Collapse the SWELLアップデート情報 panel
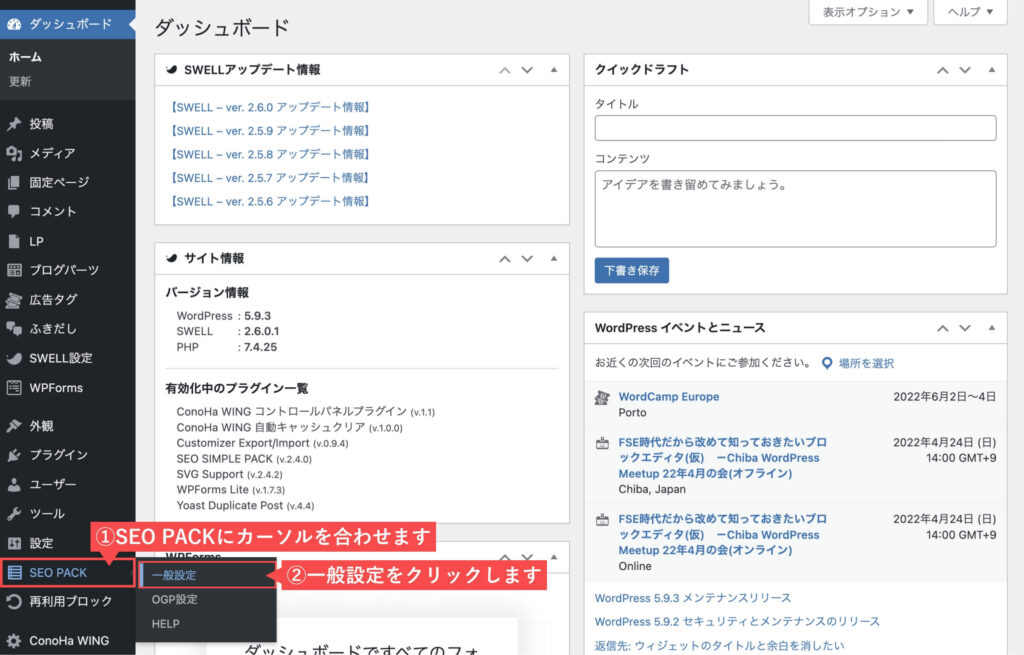This screenshot has width=1024, height=655. click(x=554, y=69)
